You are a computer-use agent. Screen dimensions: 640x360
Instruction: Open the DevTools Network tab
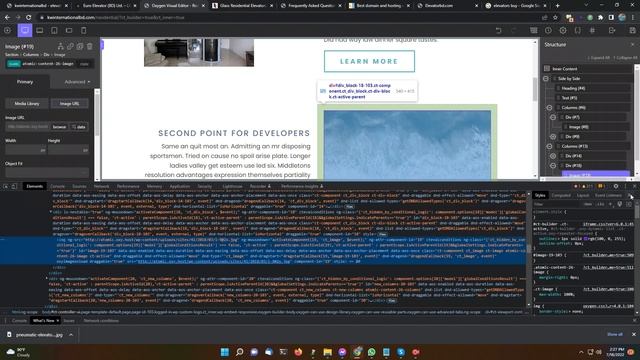[101, 187]
